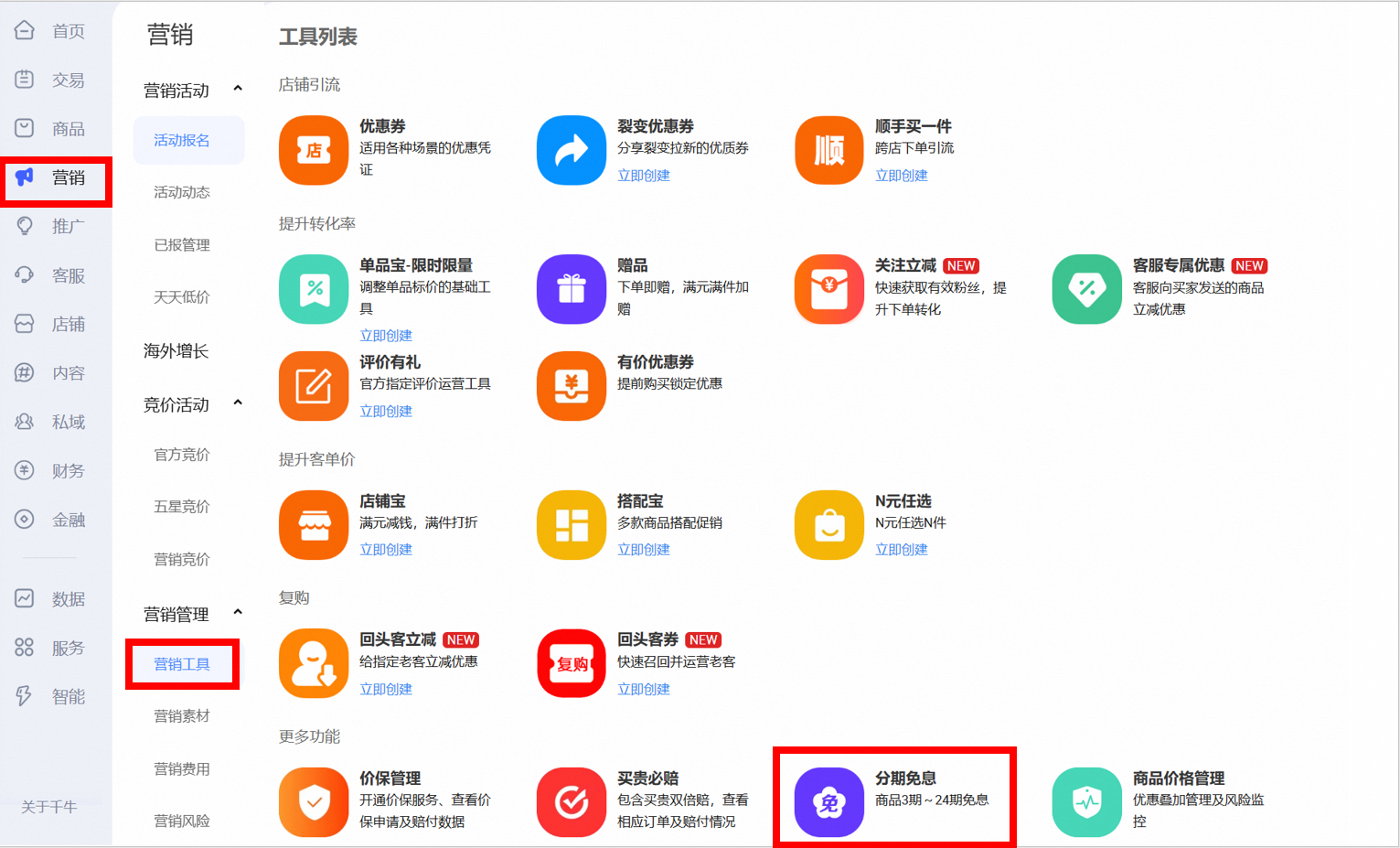Image resolution: width=1400 pixels, height=848 pixels.
Task: Click the N元任选 shopping bag icon
Action: point(829,525)
